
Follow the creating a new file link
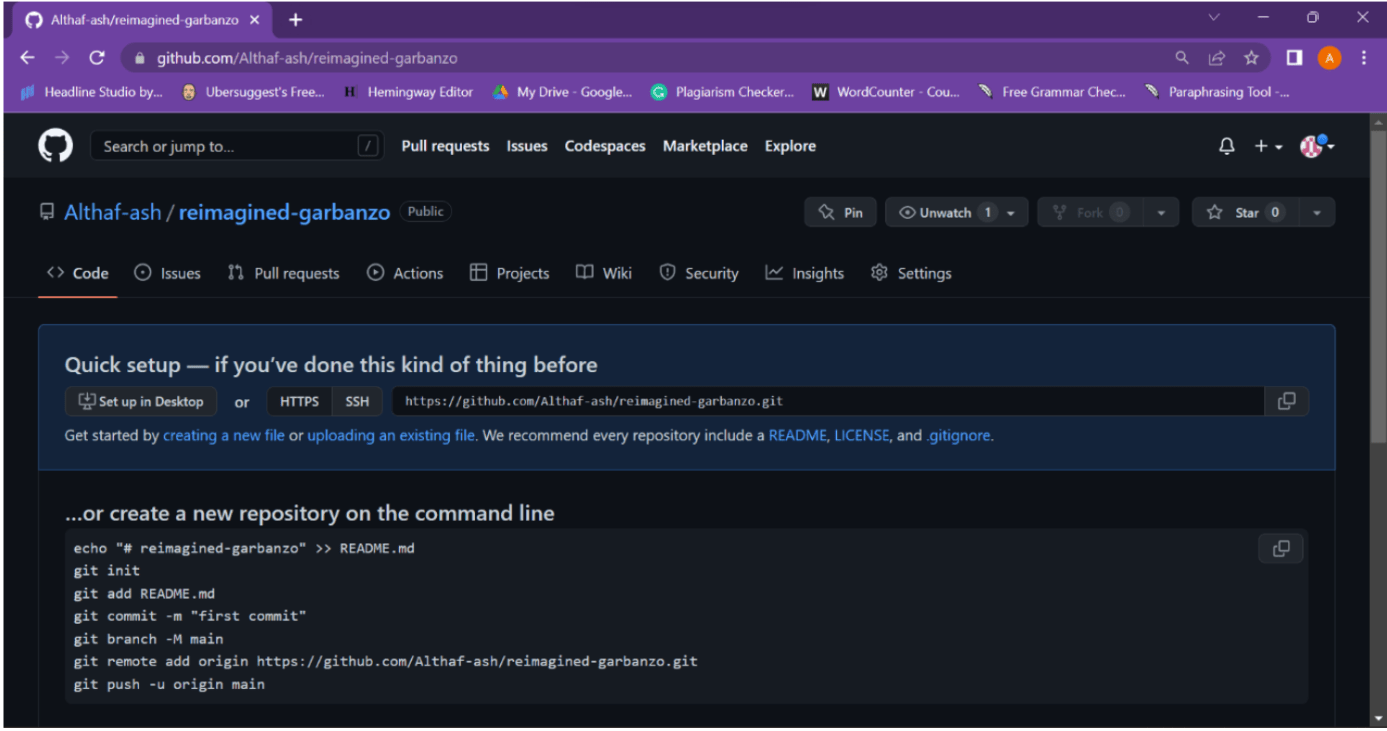(224, 436)
